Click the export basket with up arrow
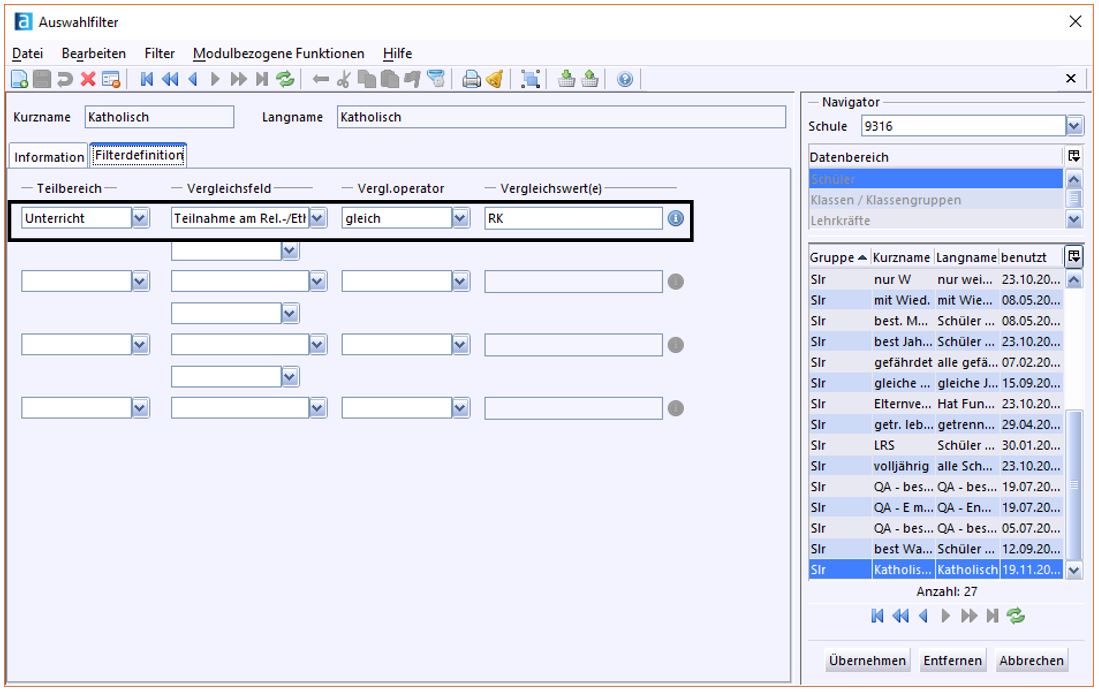The image size is (1099, 692). pyautogui.click(x=590, y=79)
